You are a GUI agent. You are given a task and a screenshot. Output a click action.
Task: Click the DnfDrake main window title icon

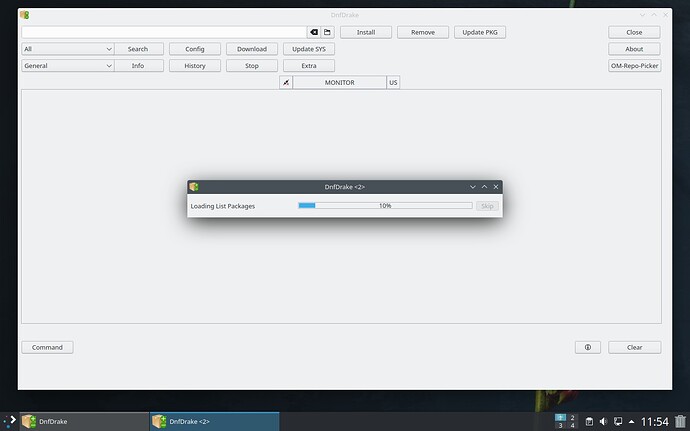point(25,15)
